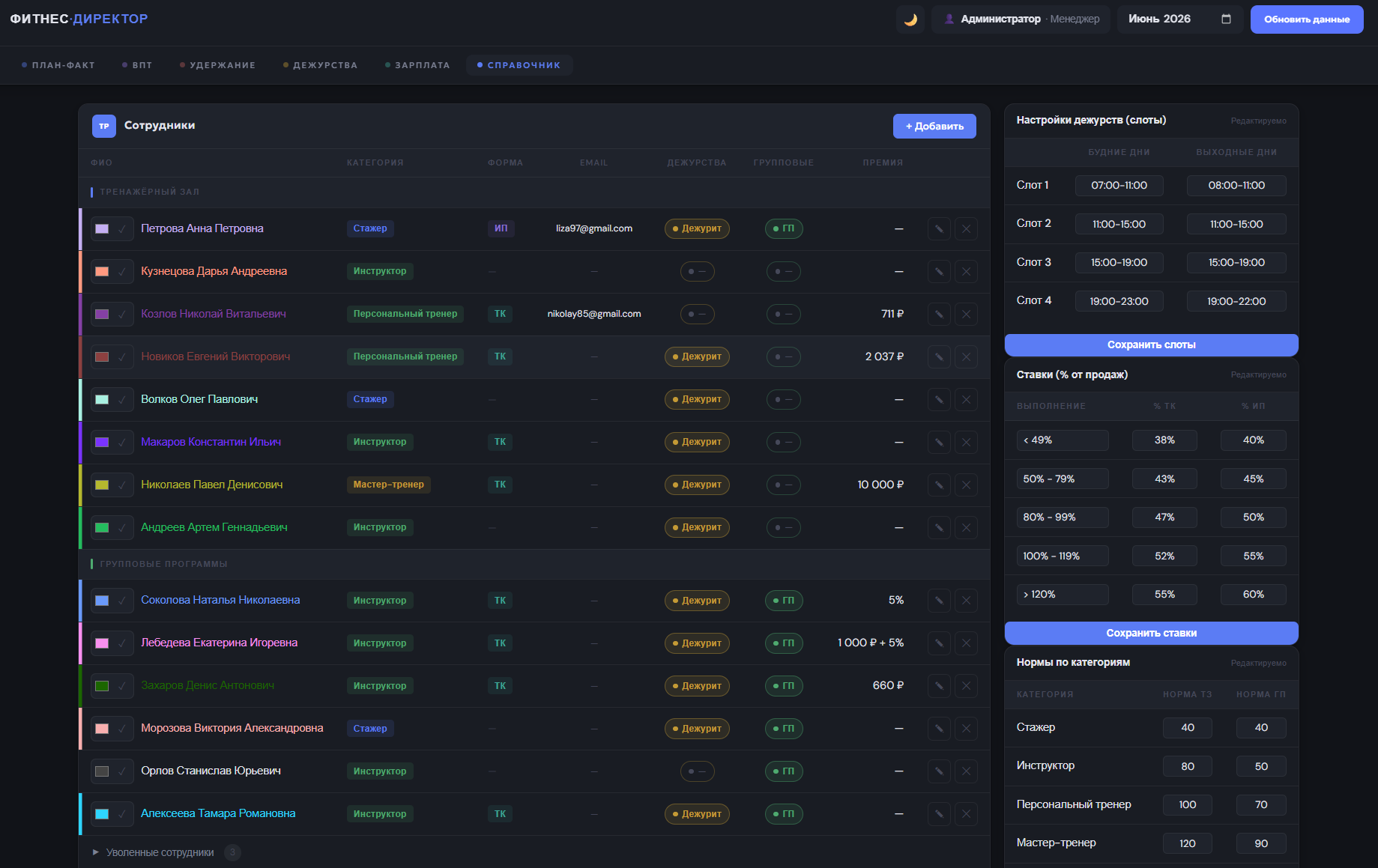
Task: Click the Администратор user profile icon
Action: tap(949, 19)
